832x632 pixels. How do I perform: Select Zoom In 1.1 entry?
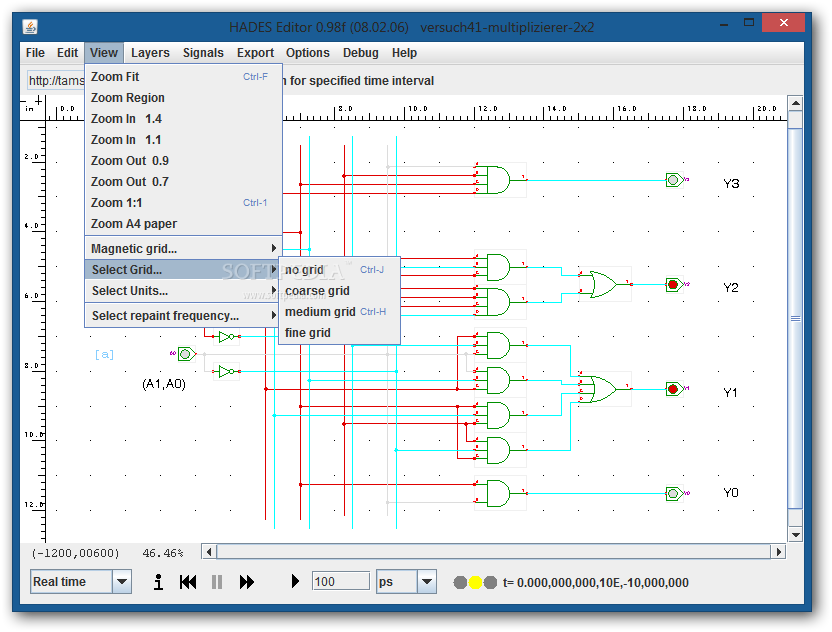tap(183, 140)
